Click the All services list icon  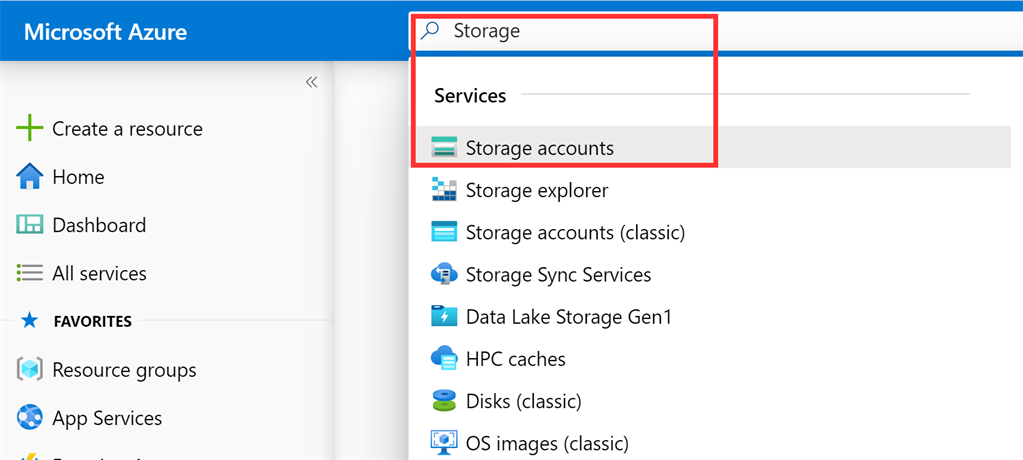[29, 273]
